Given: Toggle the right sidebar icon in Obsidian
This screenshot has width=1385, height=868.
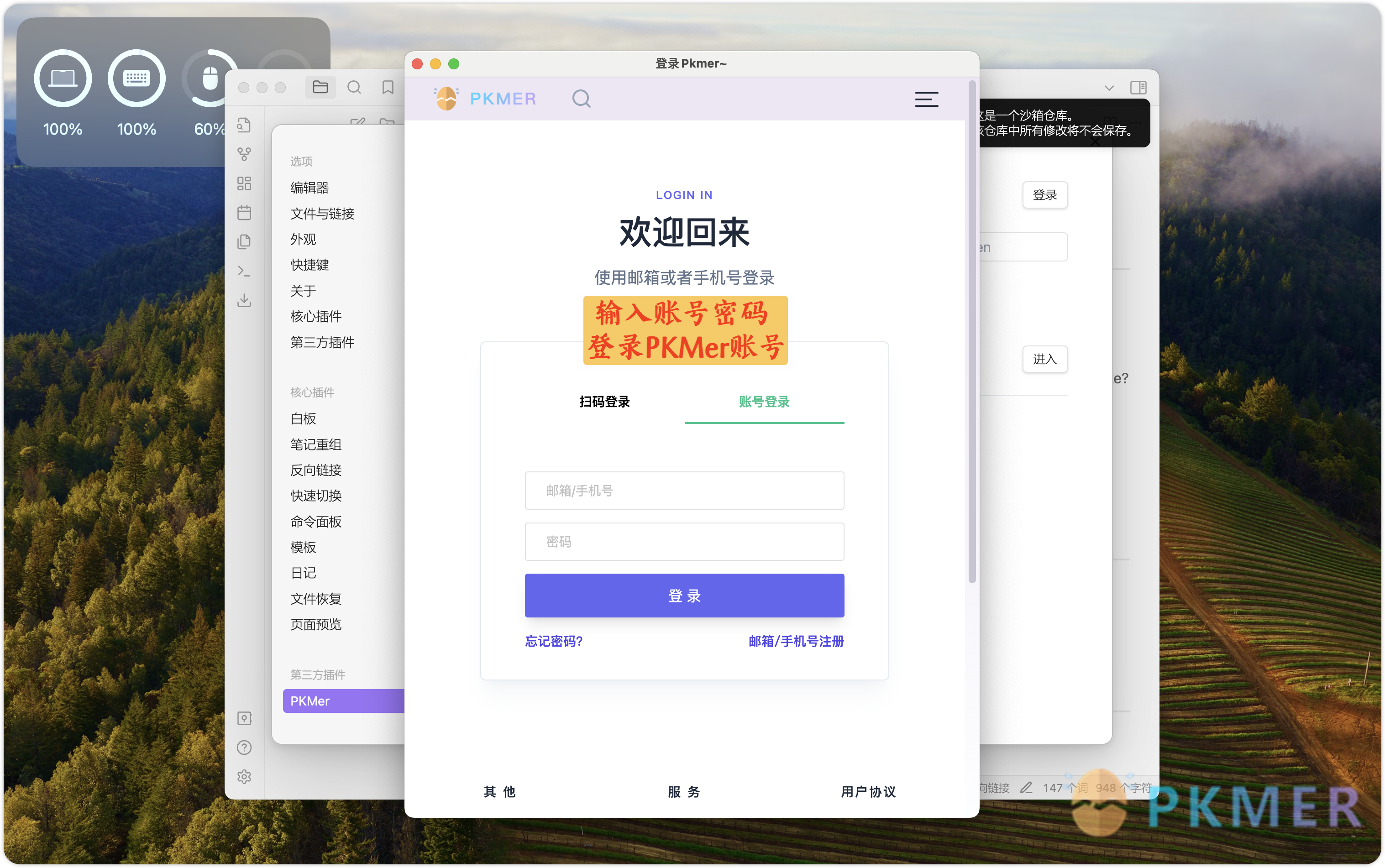Looking at the screenshot, I should pos(1138,87).
